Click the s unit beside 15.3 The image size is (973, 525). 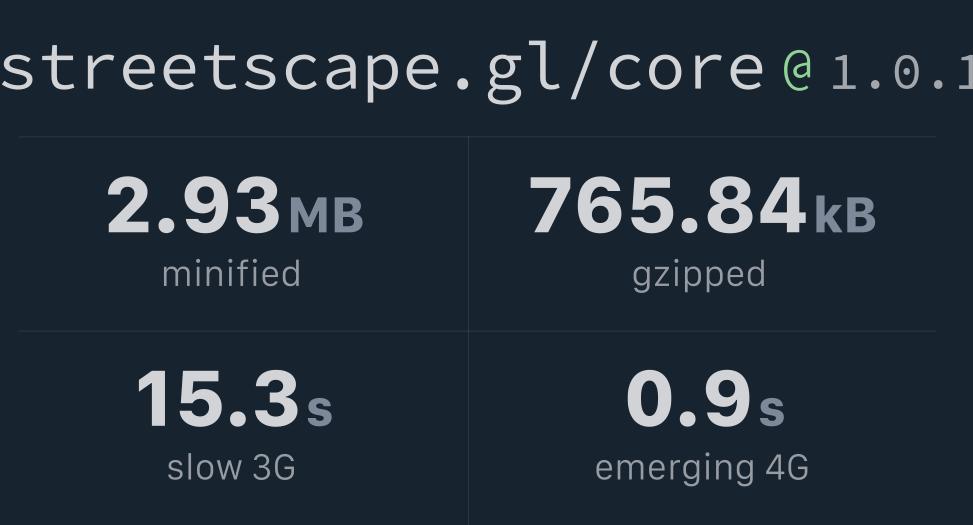coord(319,409)
